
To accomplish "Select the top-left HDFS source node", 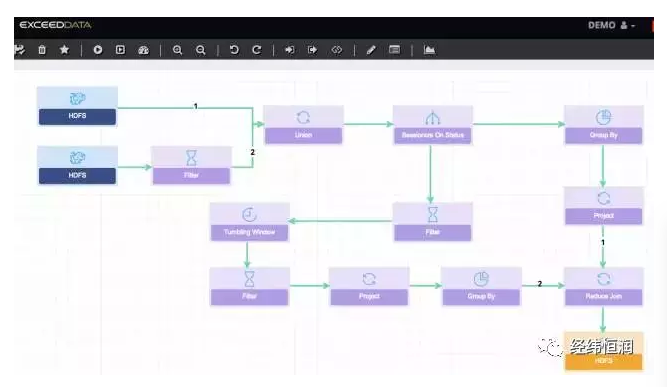I will (x=77, y=106).
